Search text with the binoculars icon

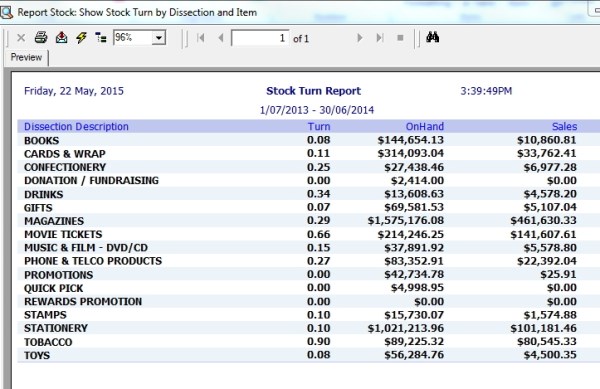tap(432, 37)
